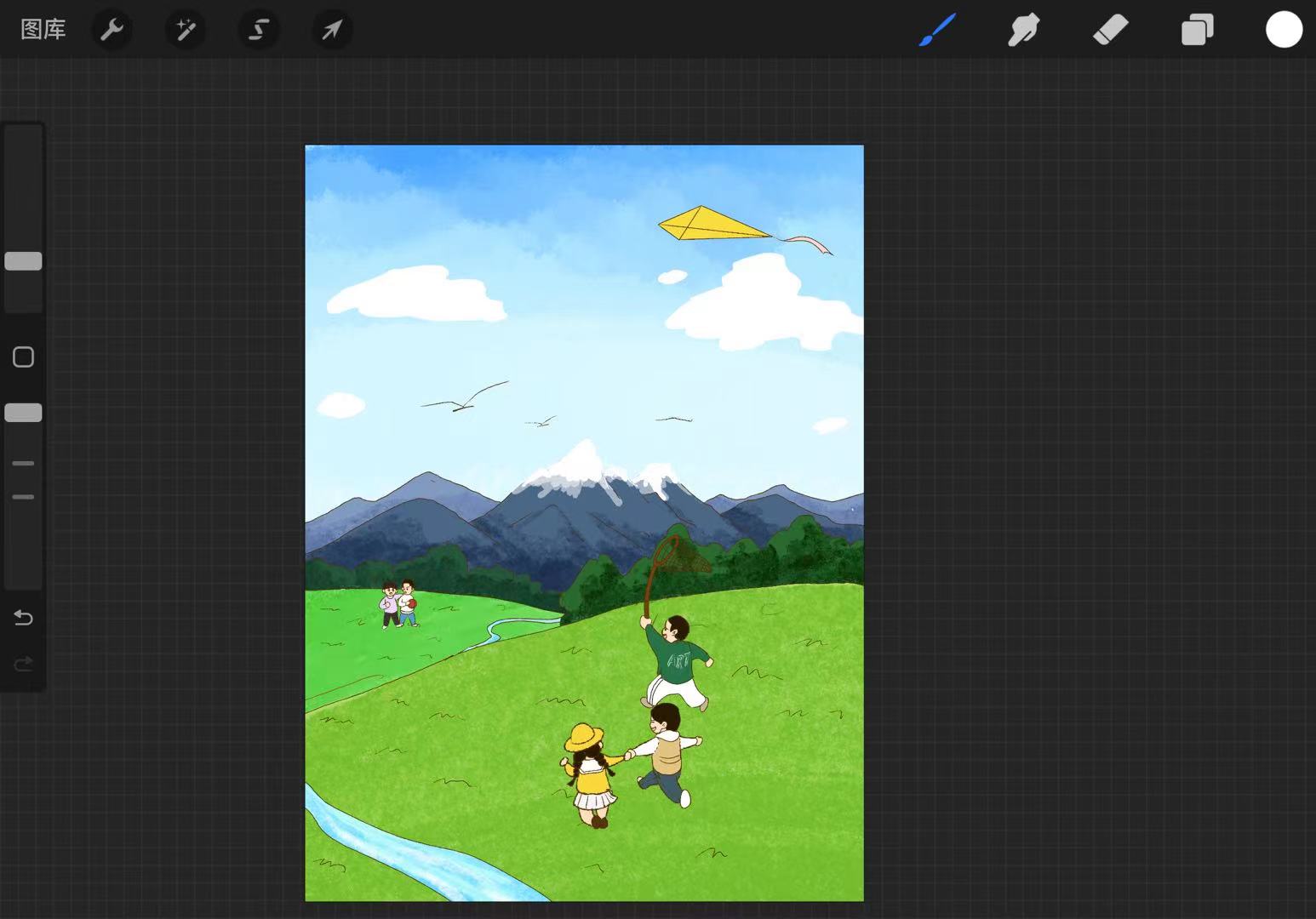This screenshot has width=1316, height=919.
Task: Select the Selection S-shaped tool
Action: (258, 30)
